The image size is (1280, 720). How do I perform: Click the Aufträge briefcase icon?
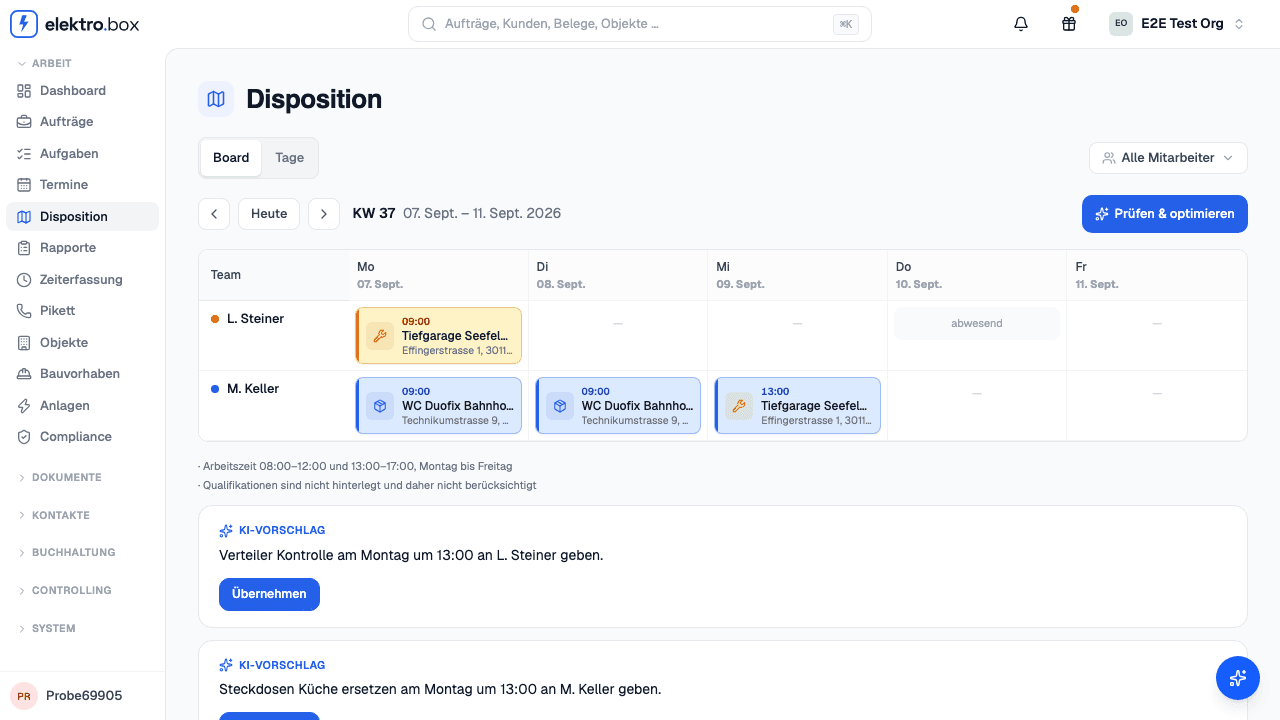pyautogui.click(x=24, y=122)
